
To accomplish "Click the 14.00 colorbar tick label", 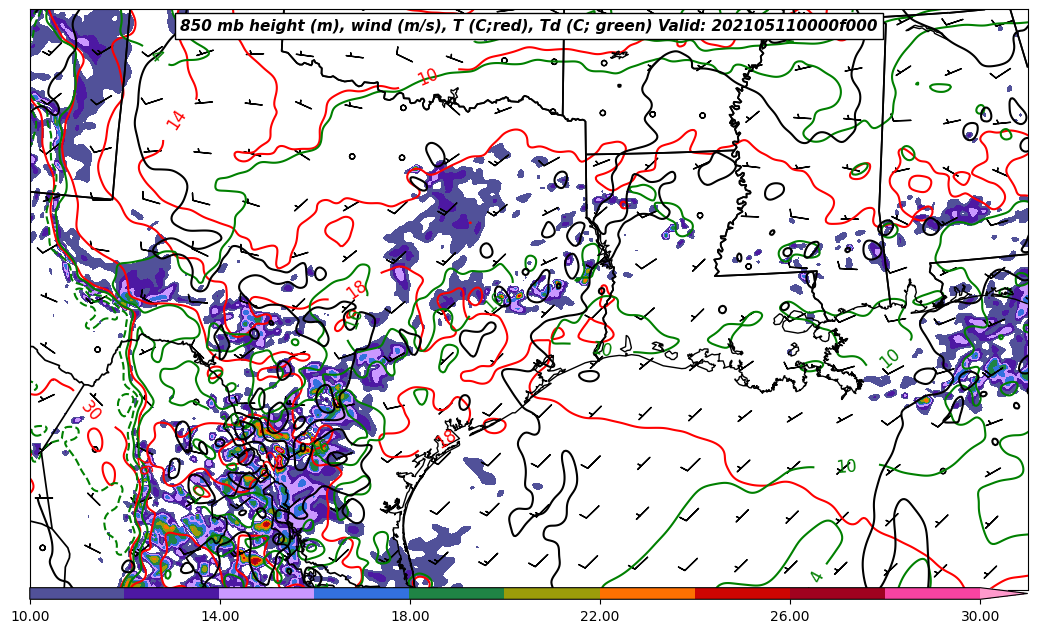I will 220,616.
